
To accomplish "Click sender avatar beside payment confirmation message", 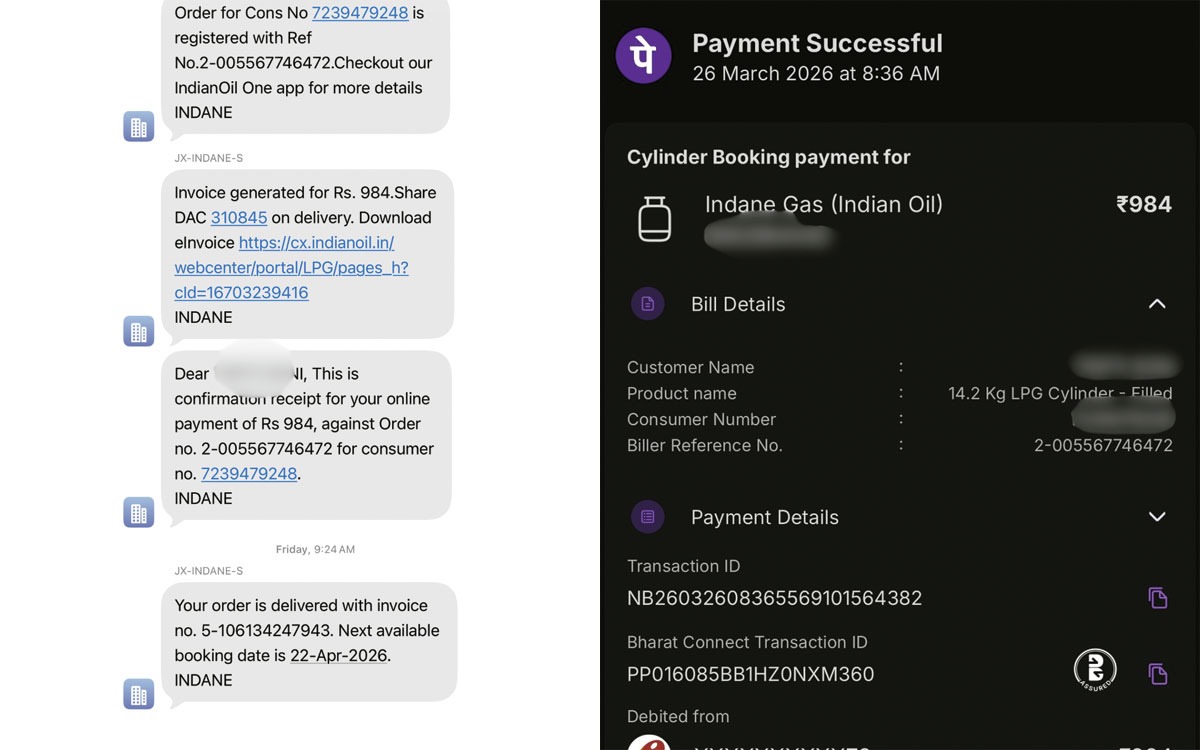I will [139, 512].
